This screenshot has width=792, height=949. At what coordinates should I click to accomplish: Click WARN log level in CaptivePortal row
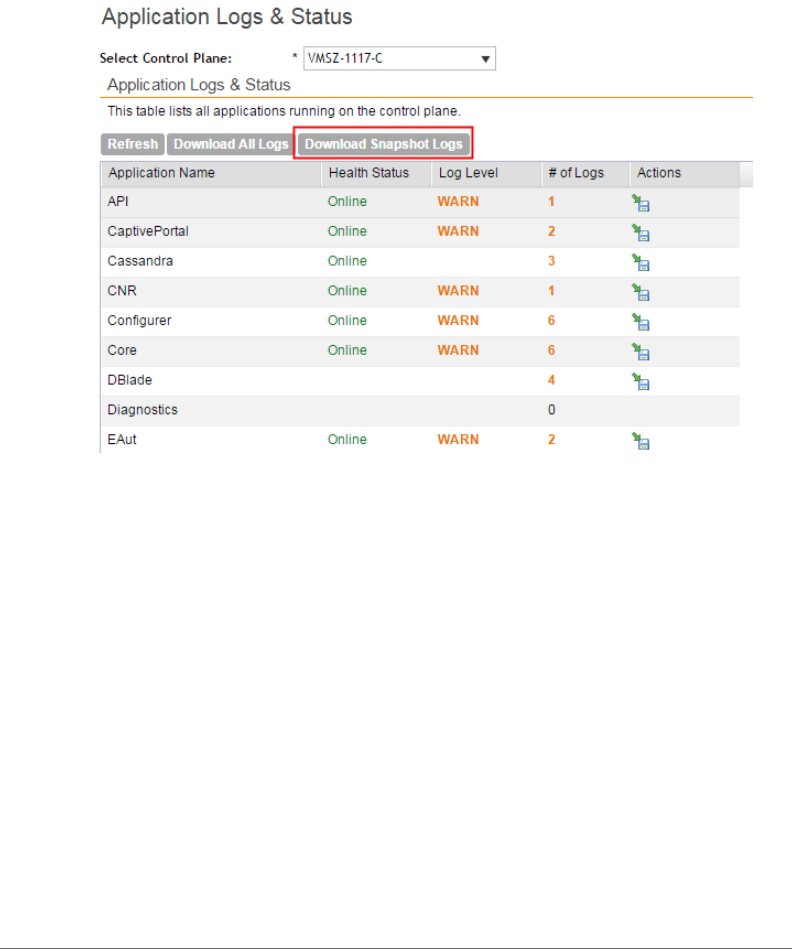(458, 231)
